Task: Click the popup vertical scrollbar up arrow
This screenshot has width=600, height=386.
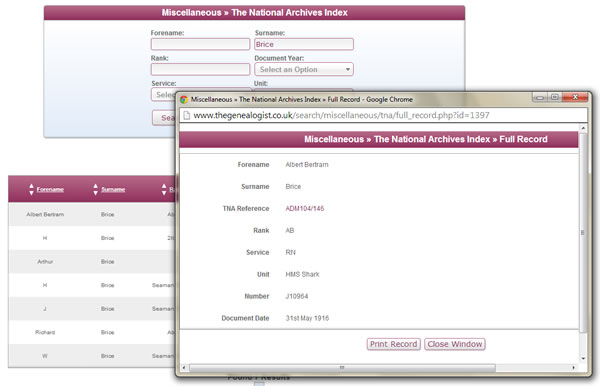Action: click(583, 128)
